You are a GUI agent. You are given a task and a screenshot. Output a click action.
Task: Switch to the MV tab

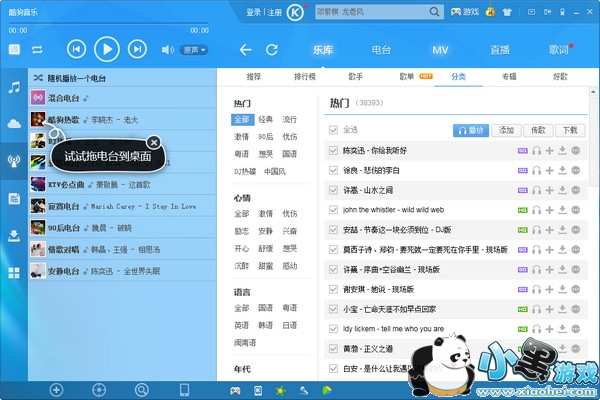pos(440,49)
